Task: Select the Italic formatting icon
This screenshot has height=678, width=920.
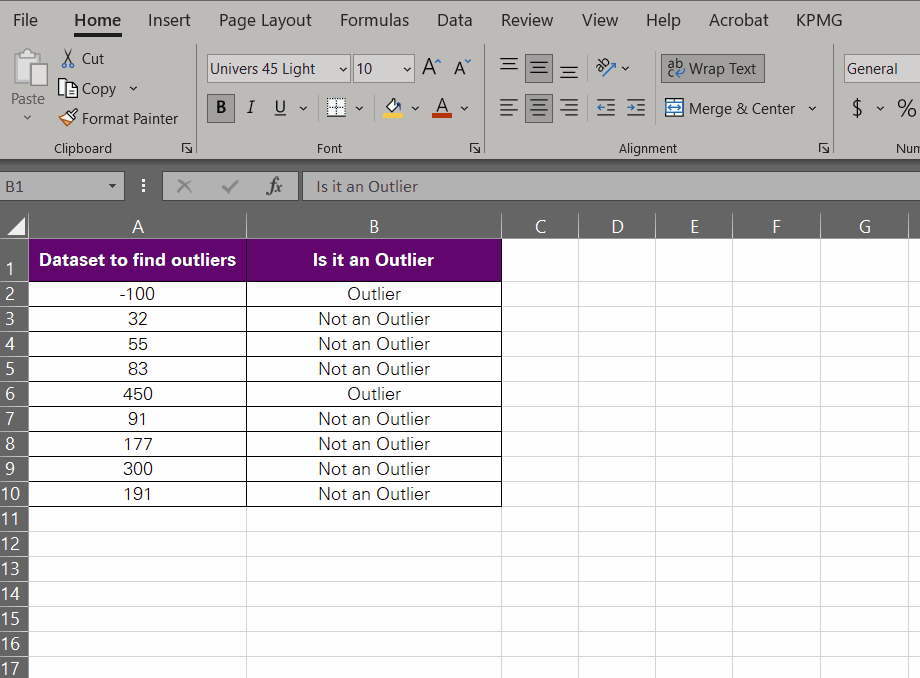Action: (x=250, y=108)
